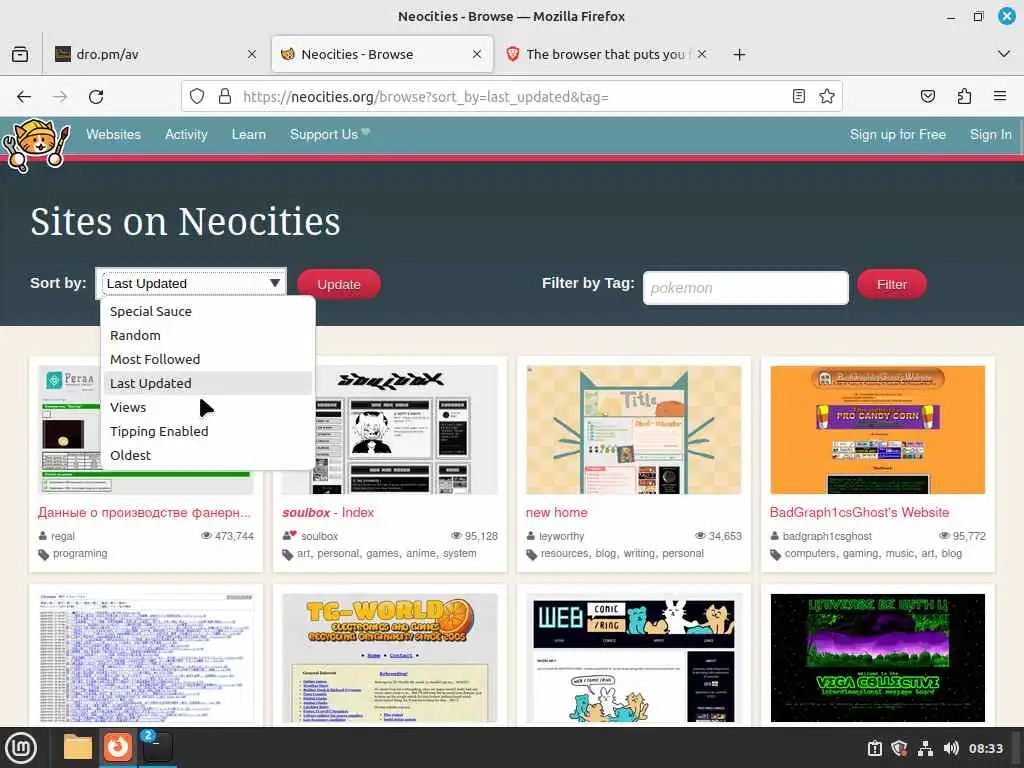Open the tracking protection shield icon

point(197,97)
